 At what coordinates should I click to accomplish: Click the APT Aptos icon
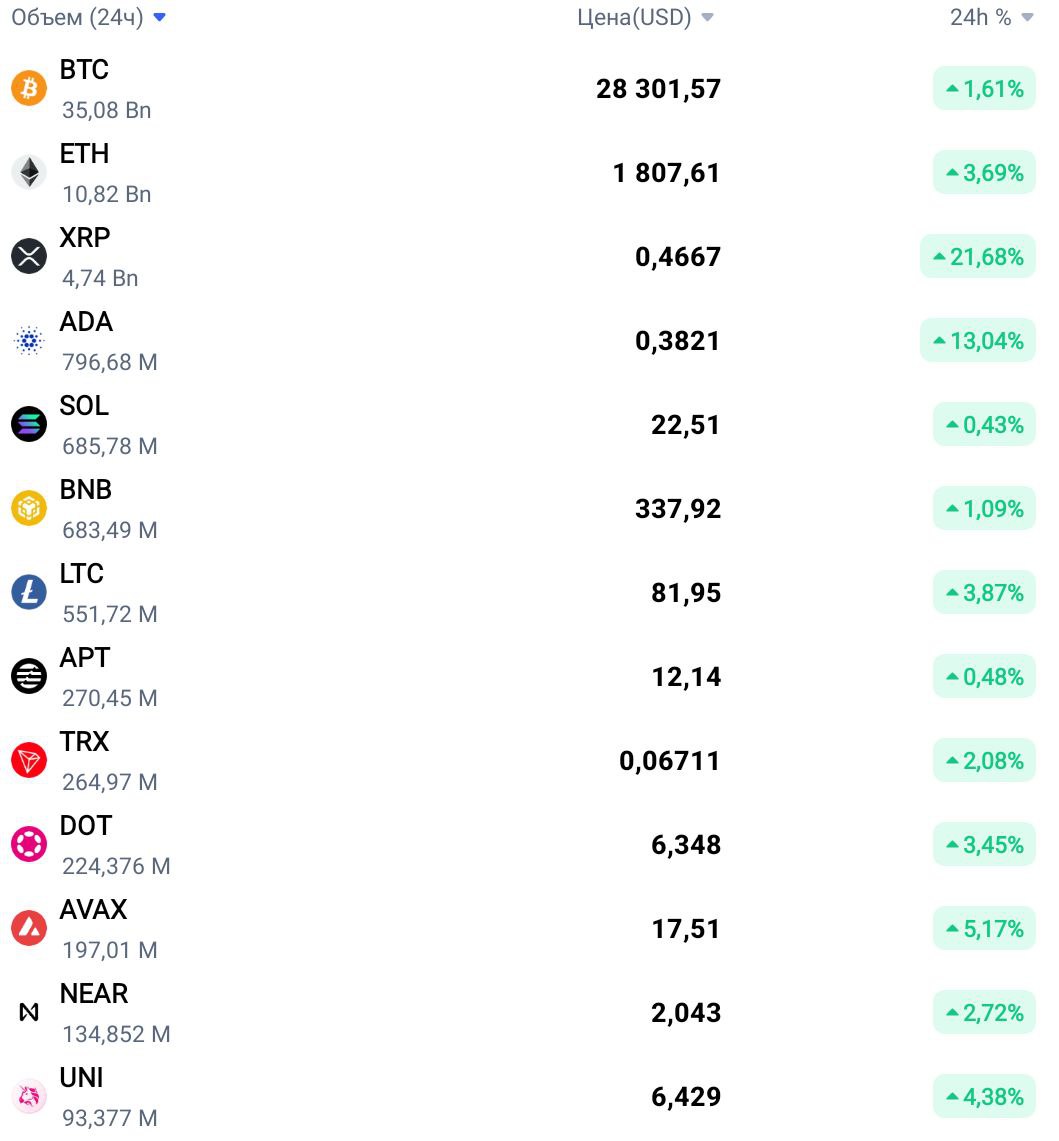coord(29,676)
